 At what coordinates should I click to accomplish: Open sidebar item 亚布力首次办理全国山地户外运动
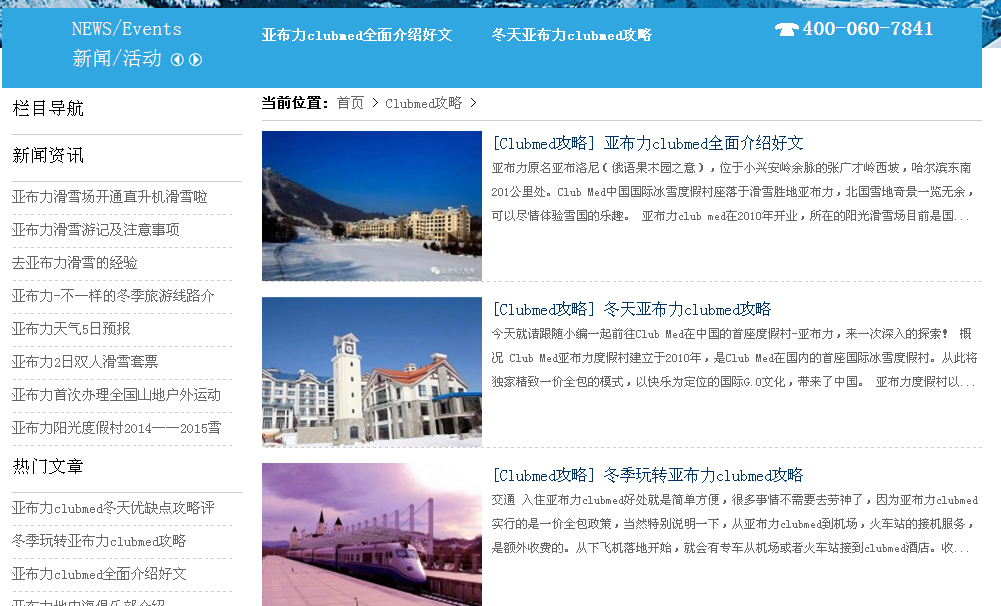click(x=116, y=395)
